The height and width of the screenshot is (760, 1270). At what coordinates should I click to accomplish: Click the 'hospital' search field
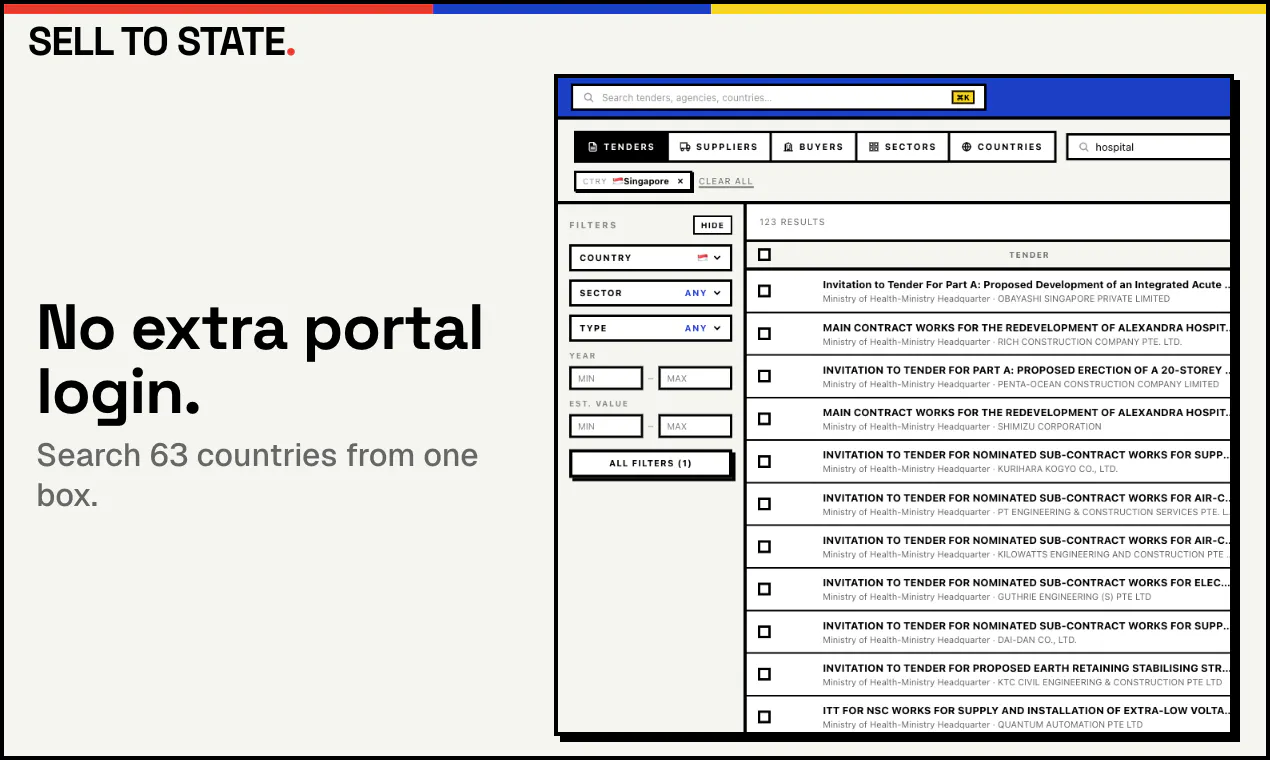[1149, 147]
